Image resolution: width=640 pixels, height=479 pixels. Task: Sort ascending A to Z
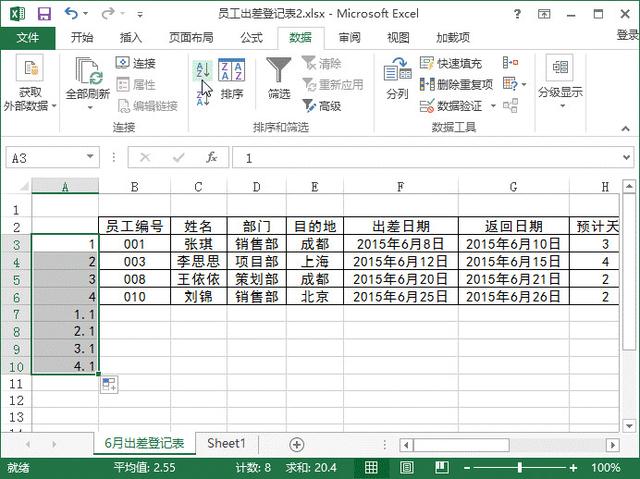pyautogui.click(x=203, y=69)
